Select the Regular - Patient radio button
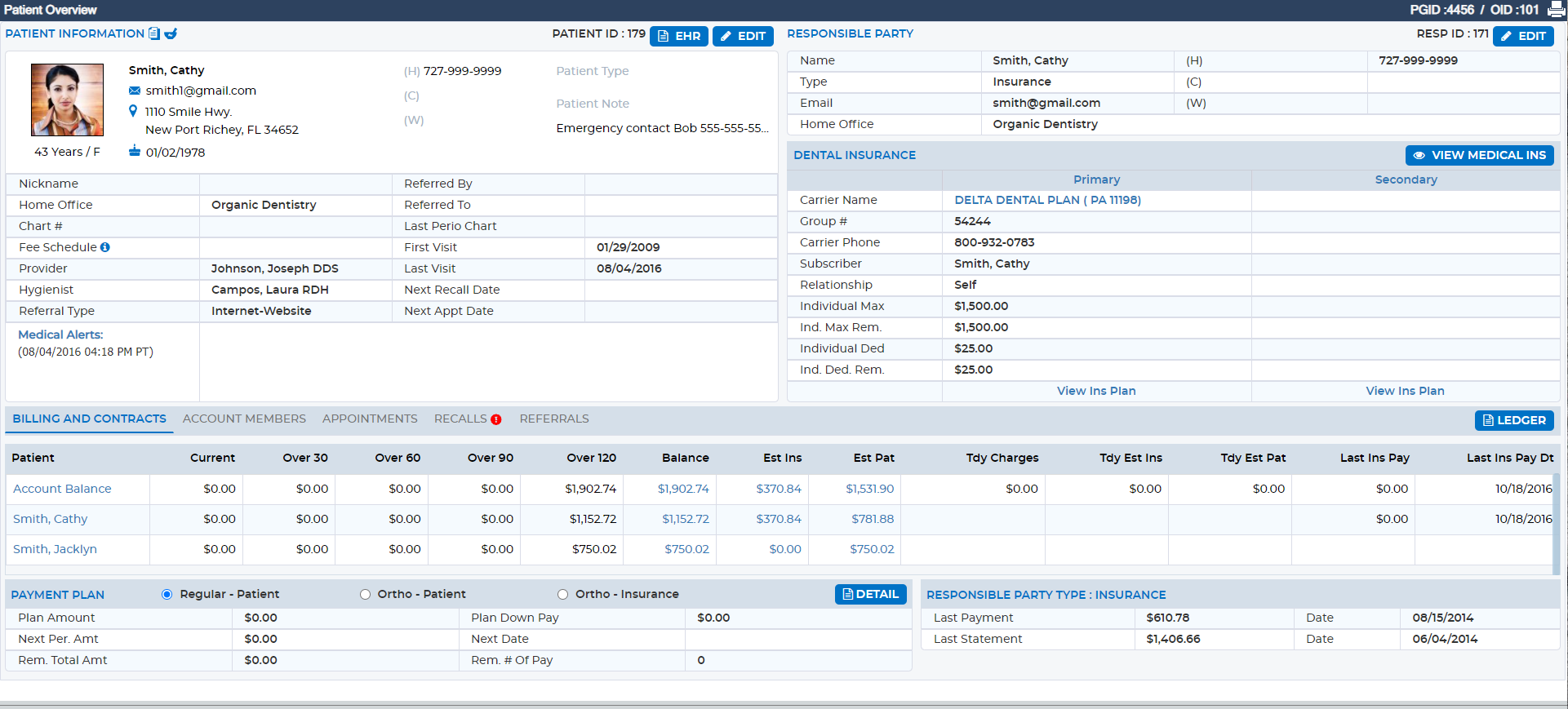This screenshot has width=1568, height=709. click(x=167, y=595)
